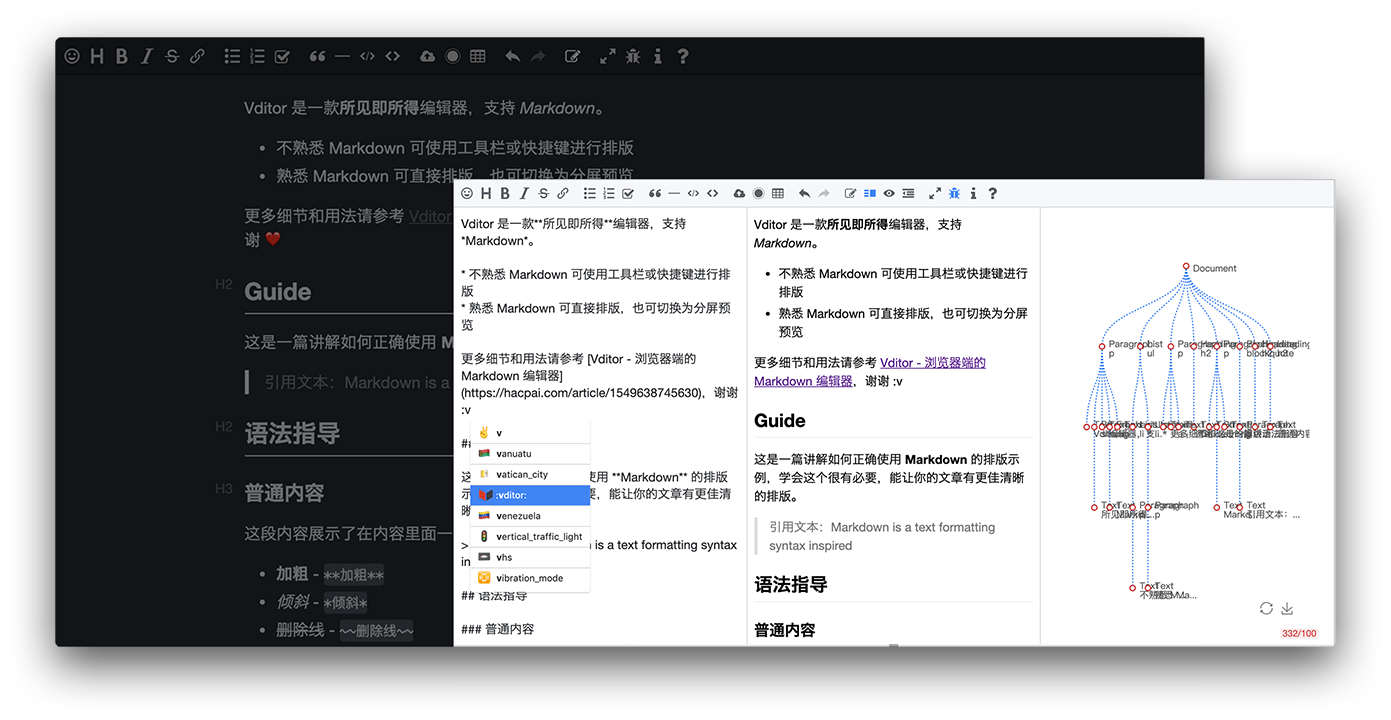Screen dimensions: 1391x720
Task: Select the Bold formatting icon
Action: click(504, 193)
